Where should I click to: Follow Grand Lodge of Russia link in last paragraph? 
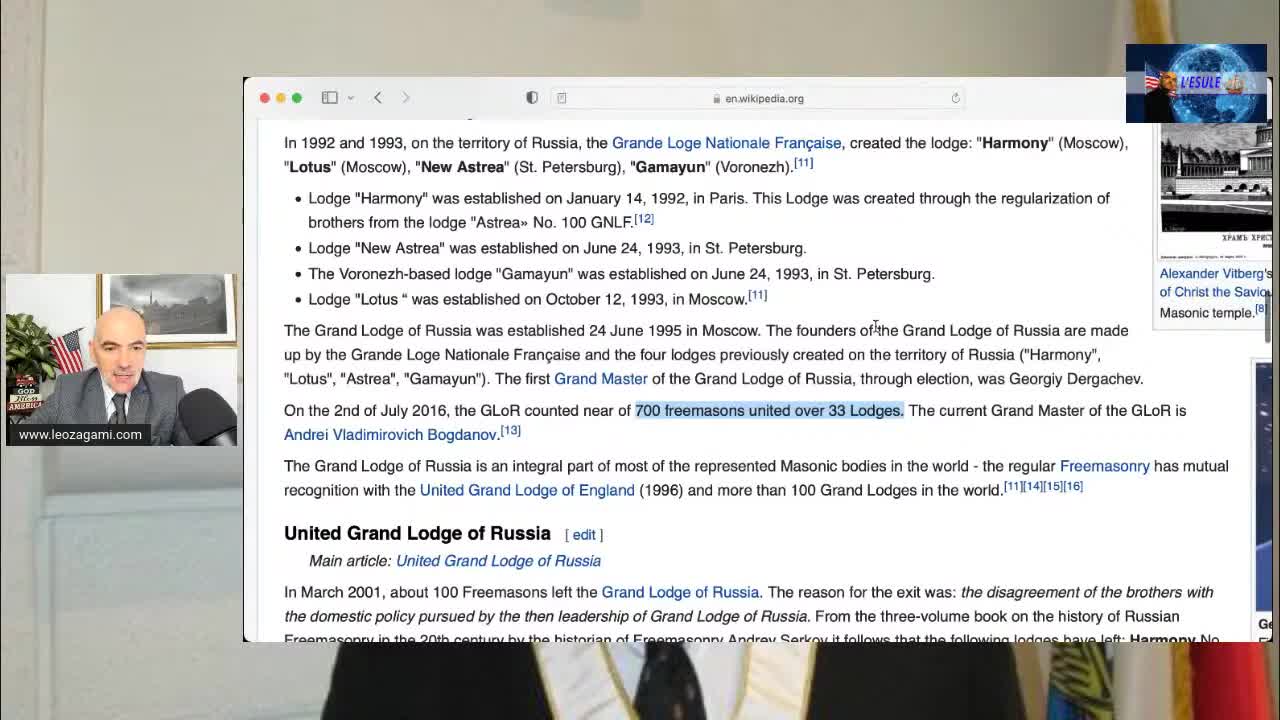680,592
